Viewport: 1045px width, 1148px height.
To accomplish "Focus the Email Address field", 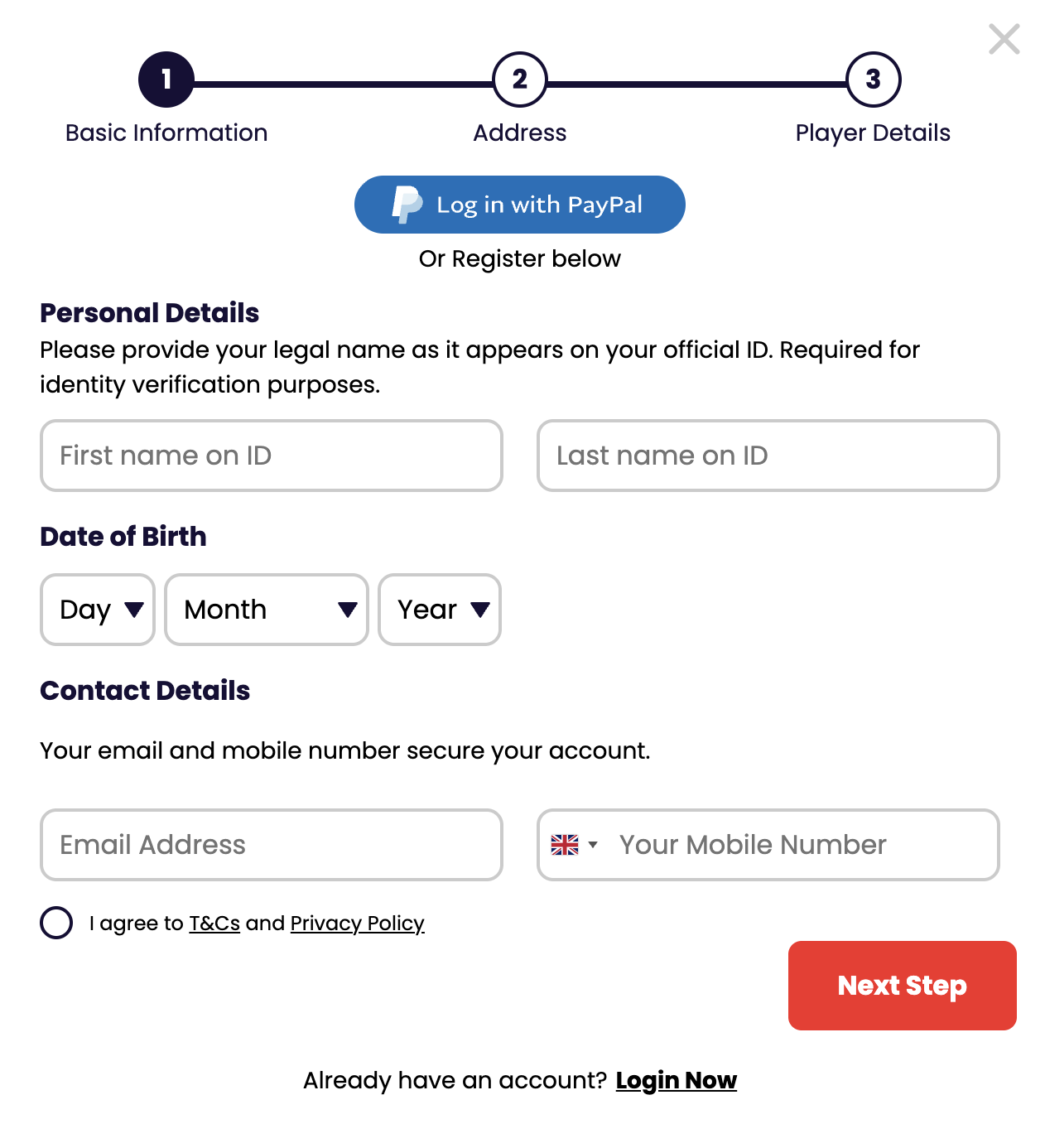I will (x=272, y=845).
